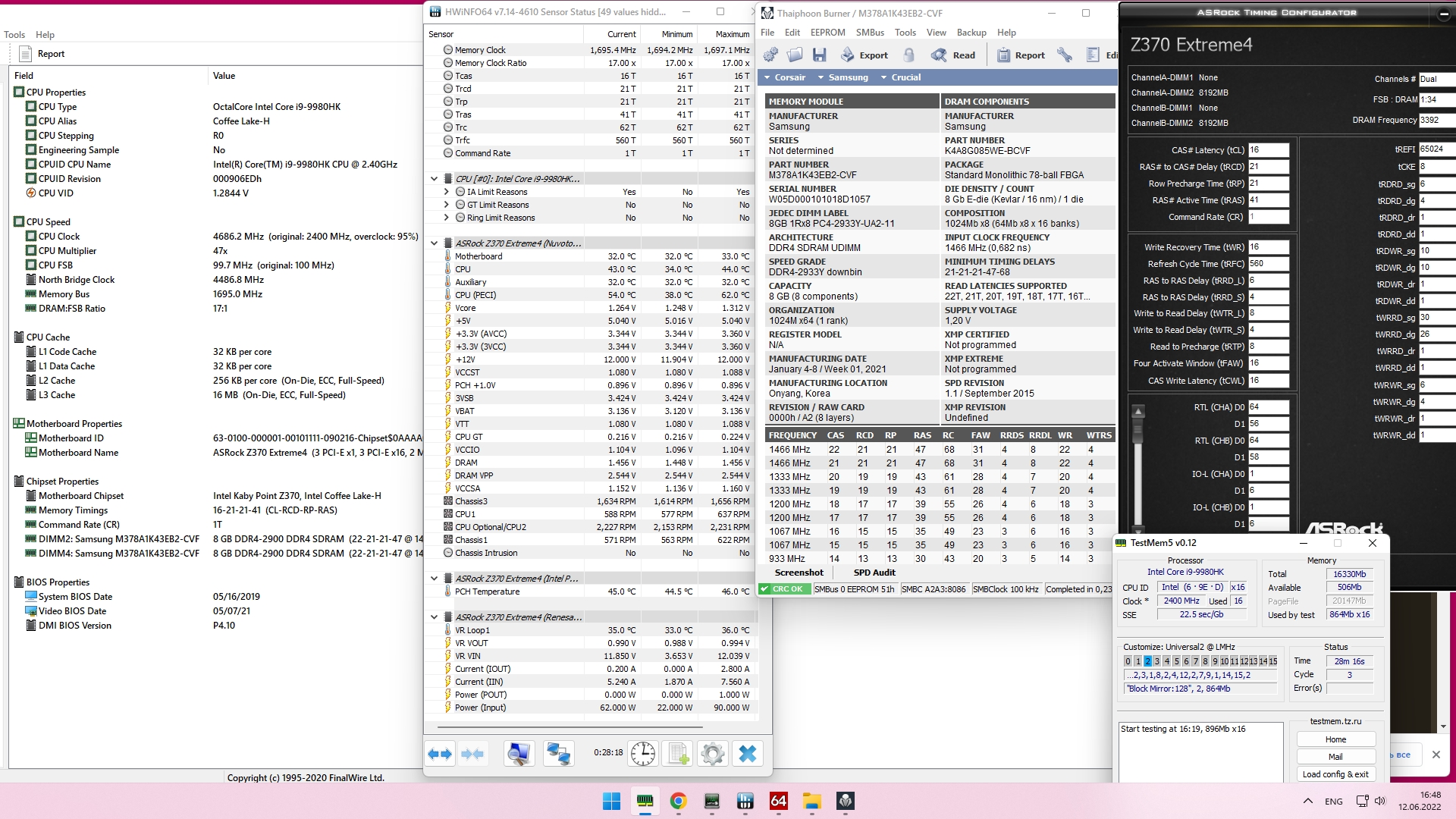
Task: Click the wrench tool icon in Thaiphoon toolbar
Action: (x=1065, y=55)
